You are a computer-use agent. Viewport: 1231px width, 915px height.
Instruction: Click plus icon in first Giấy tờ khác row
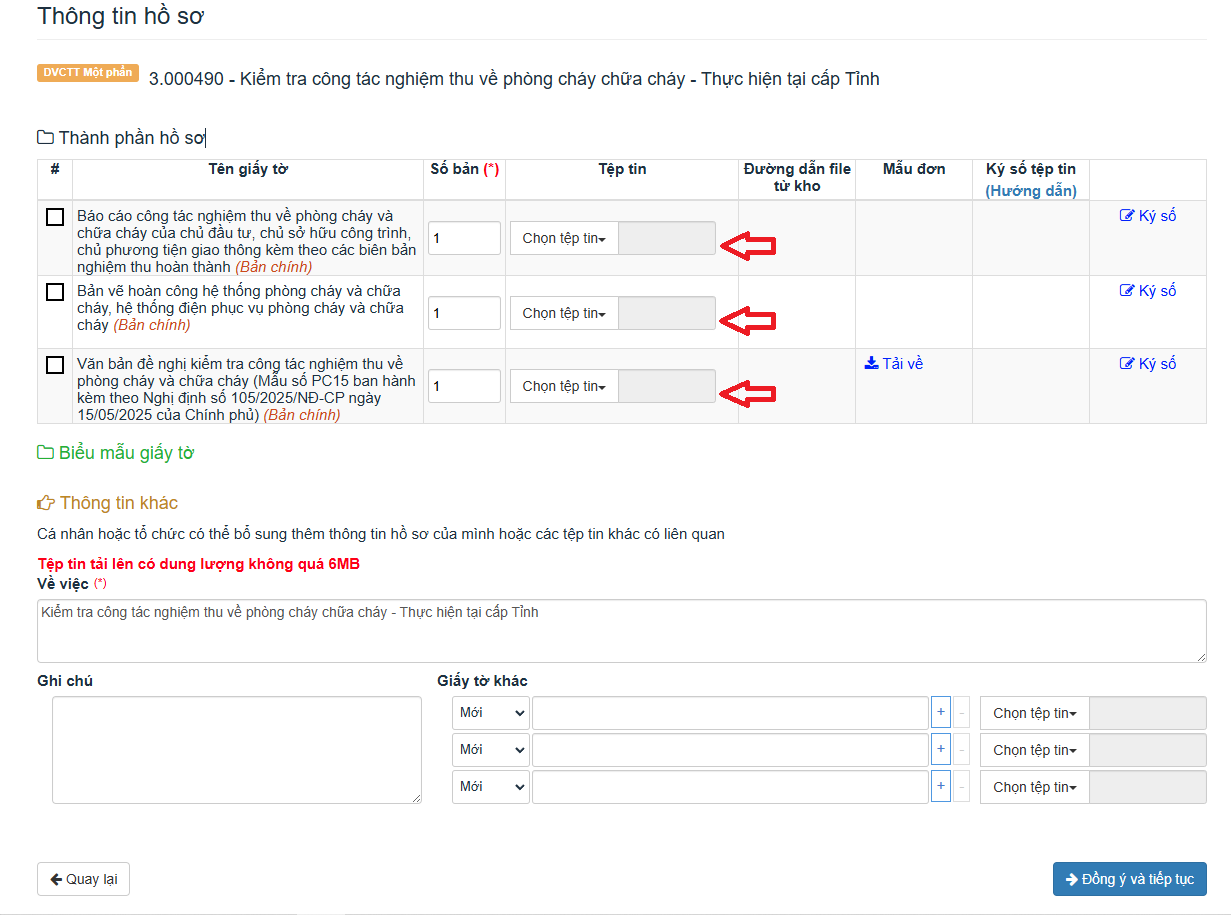[940, 713]
